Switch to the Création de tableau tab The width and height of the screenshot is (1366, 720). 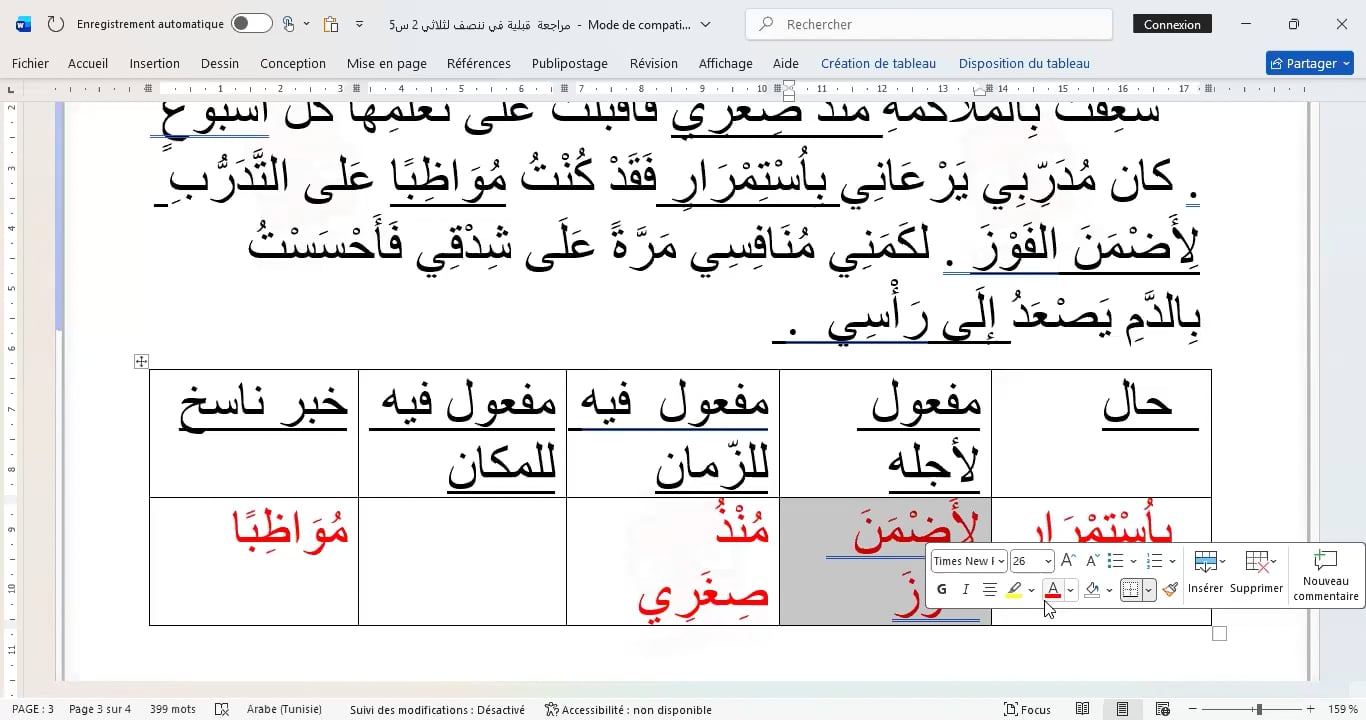[878, 63]
